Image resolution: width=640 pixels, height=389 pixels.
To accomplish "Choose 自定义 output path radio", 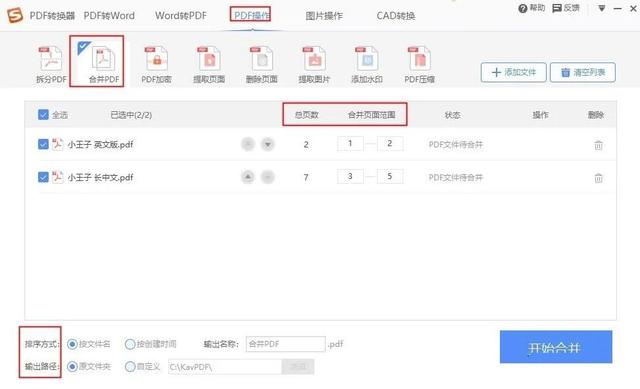I will click(x=130, y=367).
